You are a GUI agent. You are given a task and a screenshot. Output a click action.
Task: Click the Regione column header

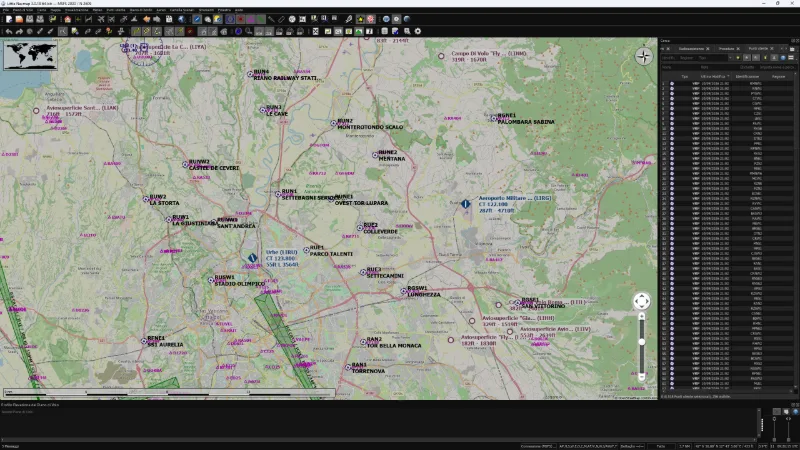pyautogui.click(x=778, y=77)
